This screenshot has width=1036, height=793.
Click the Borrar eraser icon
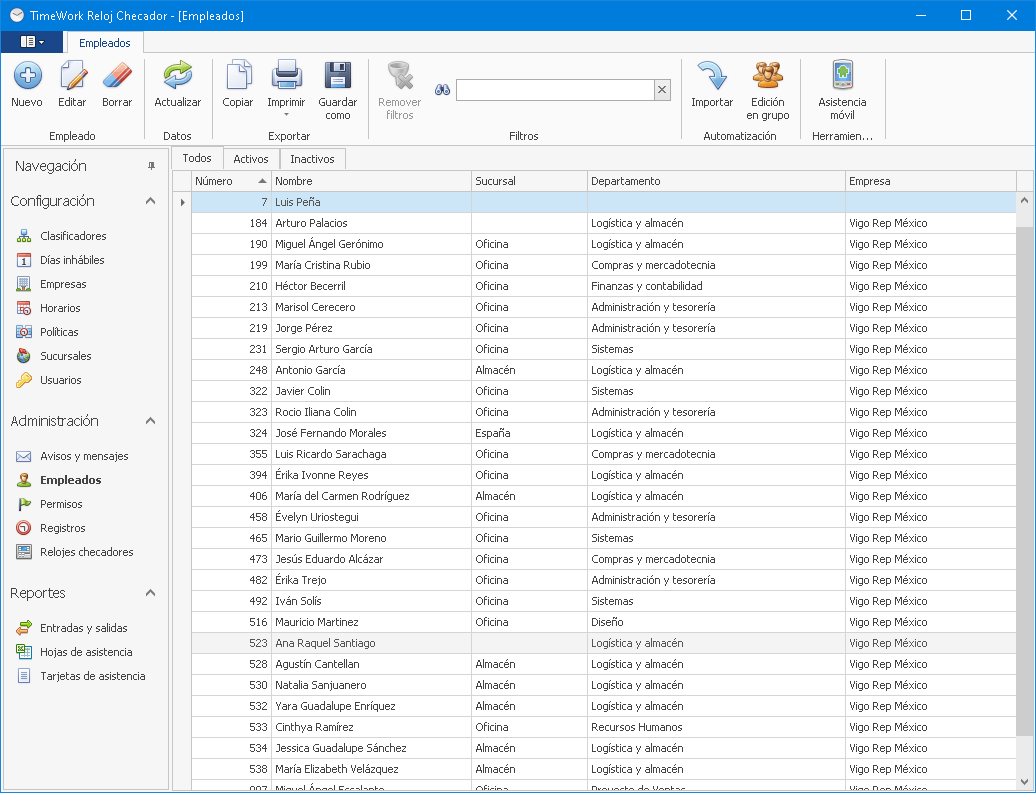tap(117, 76)
